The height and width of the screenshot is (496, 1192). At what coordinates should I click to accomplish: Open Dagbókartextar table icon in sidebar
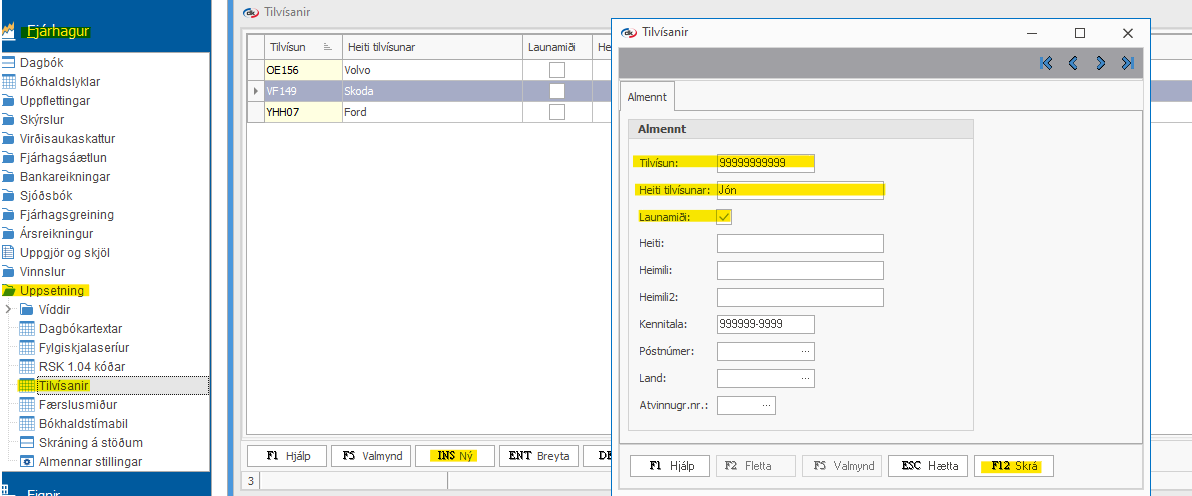28,329
